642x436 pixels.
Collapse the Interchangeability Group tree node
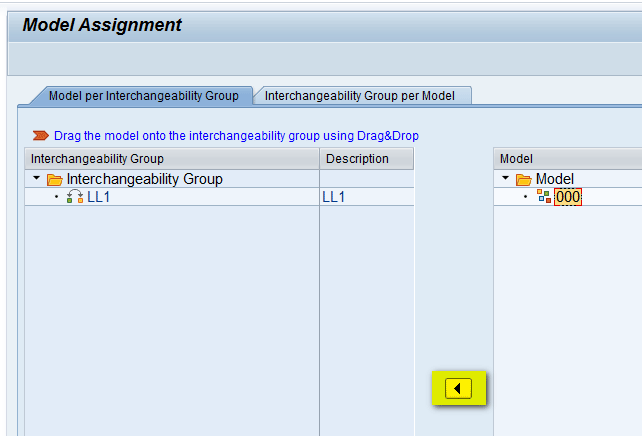(x=37, y=179)
